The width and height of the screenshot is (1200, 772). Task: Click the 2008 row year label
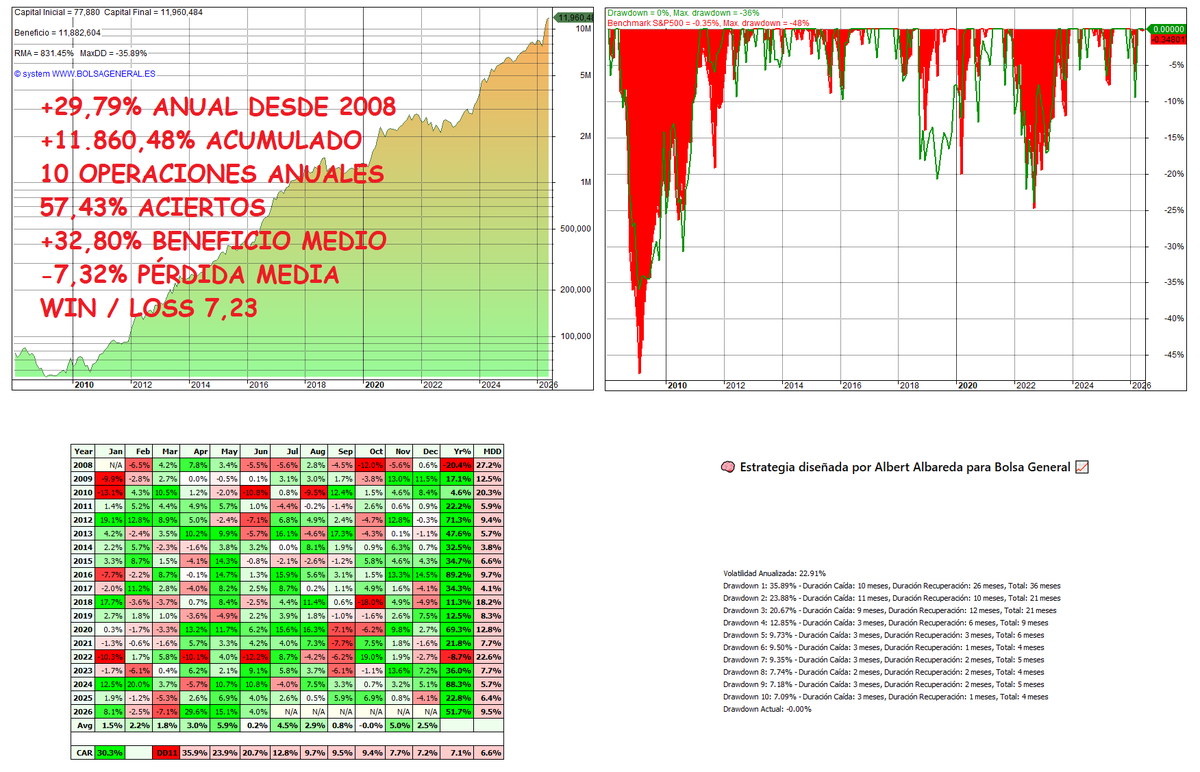(x=83, y=465)
